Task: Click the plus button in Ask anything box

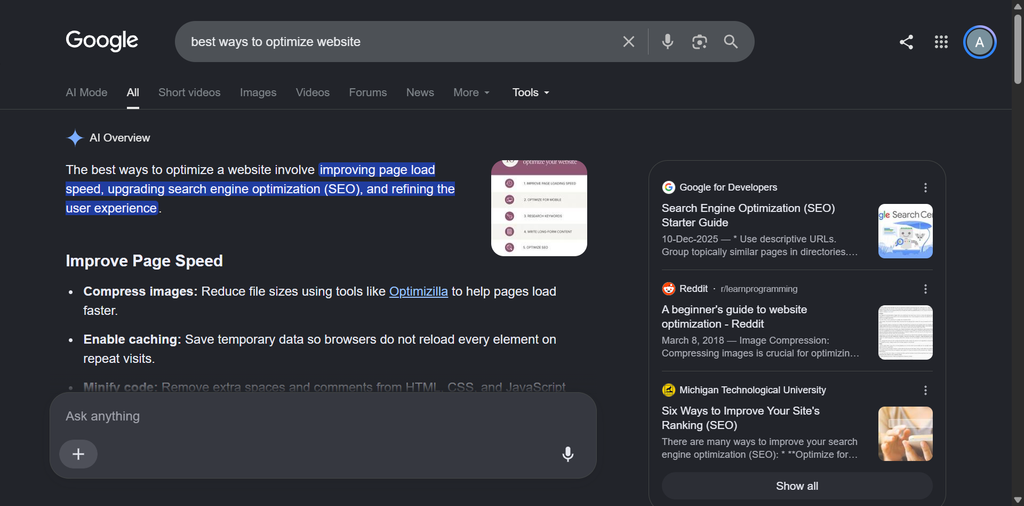Action: point(78,454)
